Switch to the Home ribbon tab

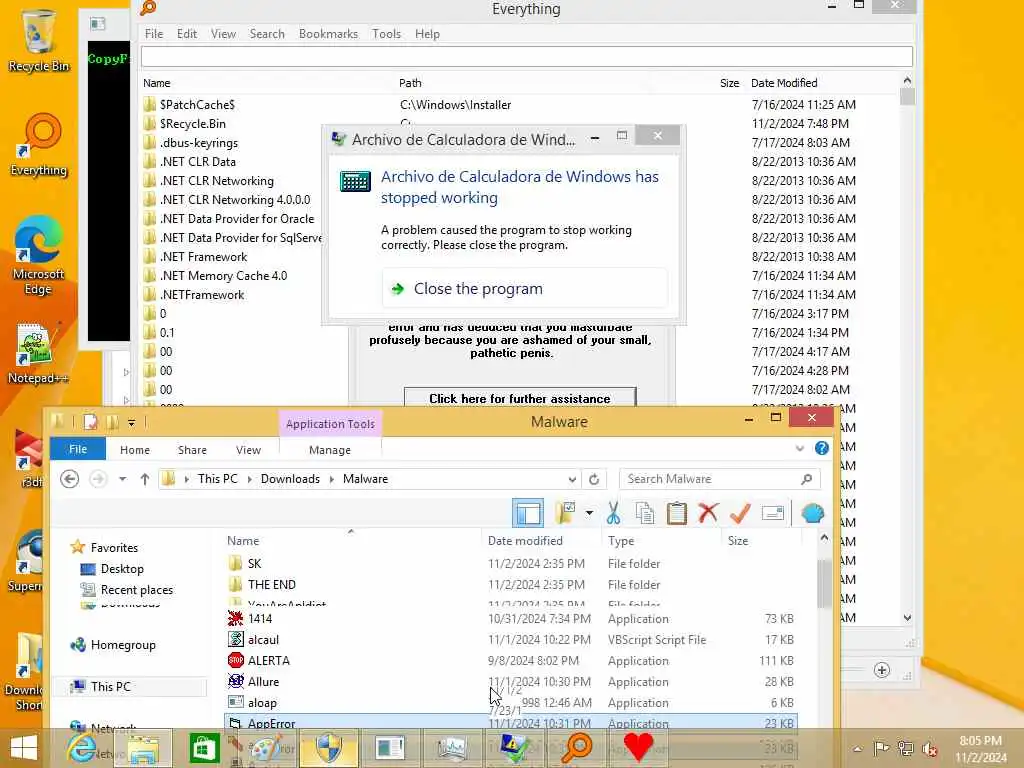pyautogui.click(x=135, y=450)
